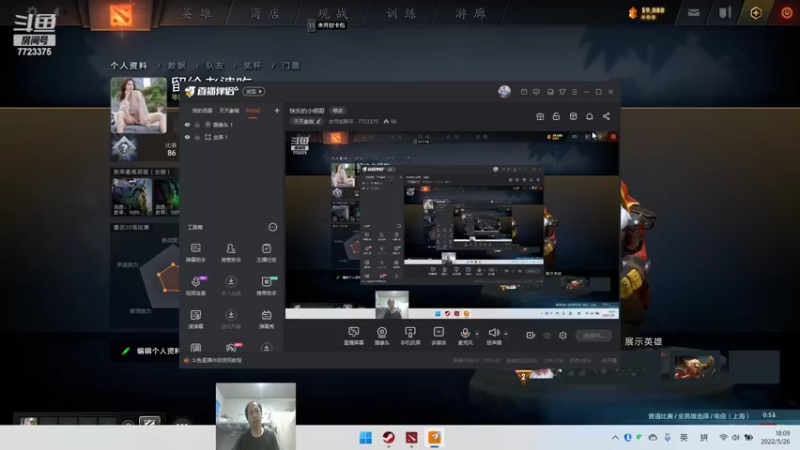The width and height of the screenshot is (800, 450).
Task: Select the webcam overlay in the preview
Action: tap(392, 305)
